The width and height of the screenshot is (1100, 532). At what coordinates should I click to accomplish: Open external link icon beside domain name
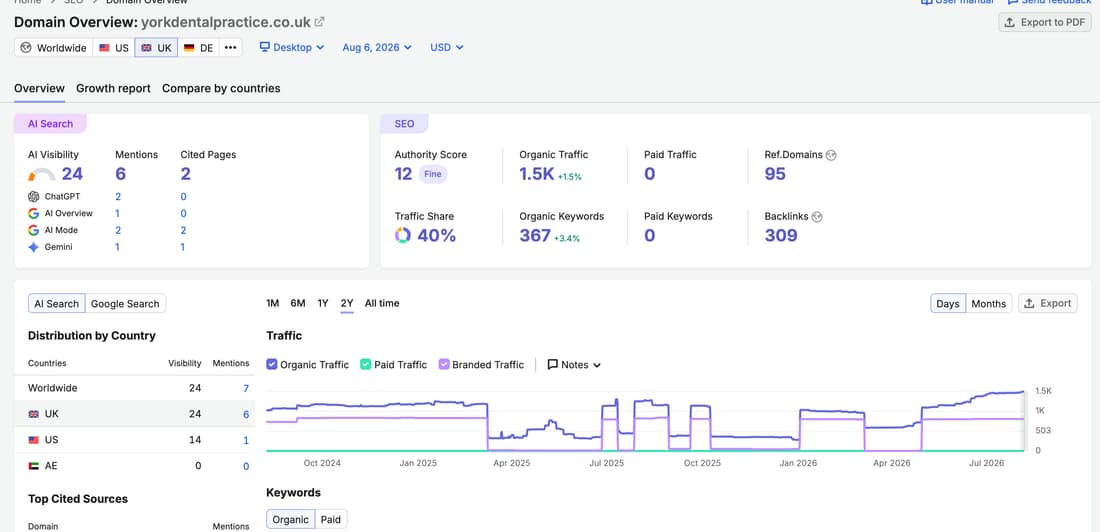point(319,22)
